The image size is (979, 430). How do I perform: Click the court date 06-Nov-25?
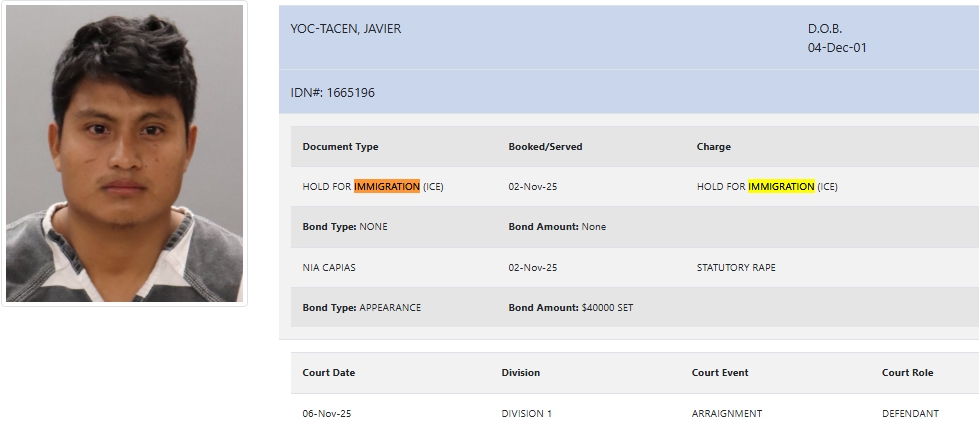(x=325, y=414)
